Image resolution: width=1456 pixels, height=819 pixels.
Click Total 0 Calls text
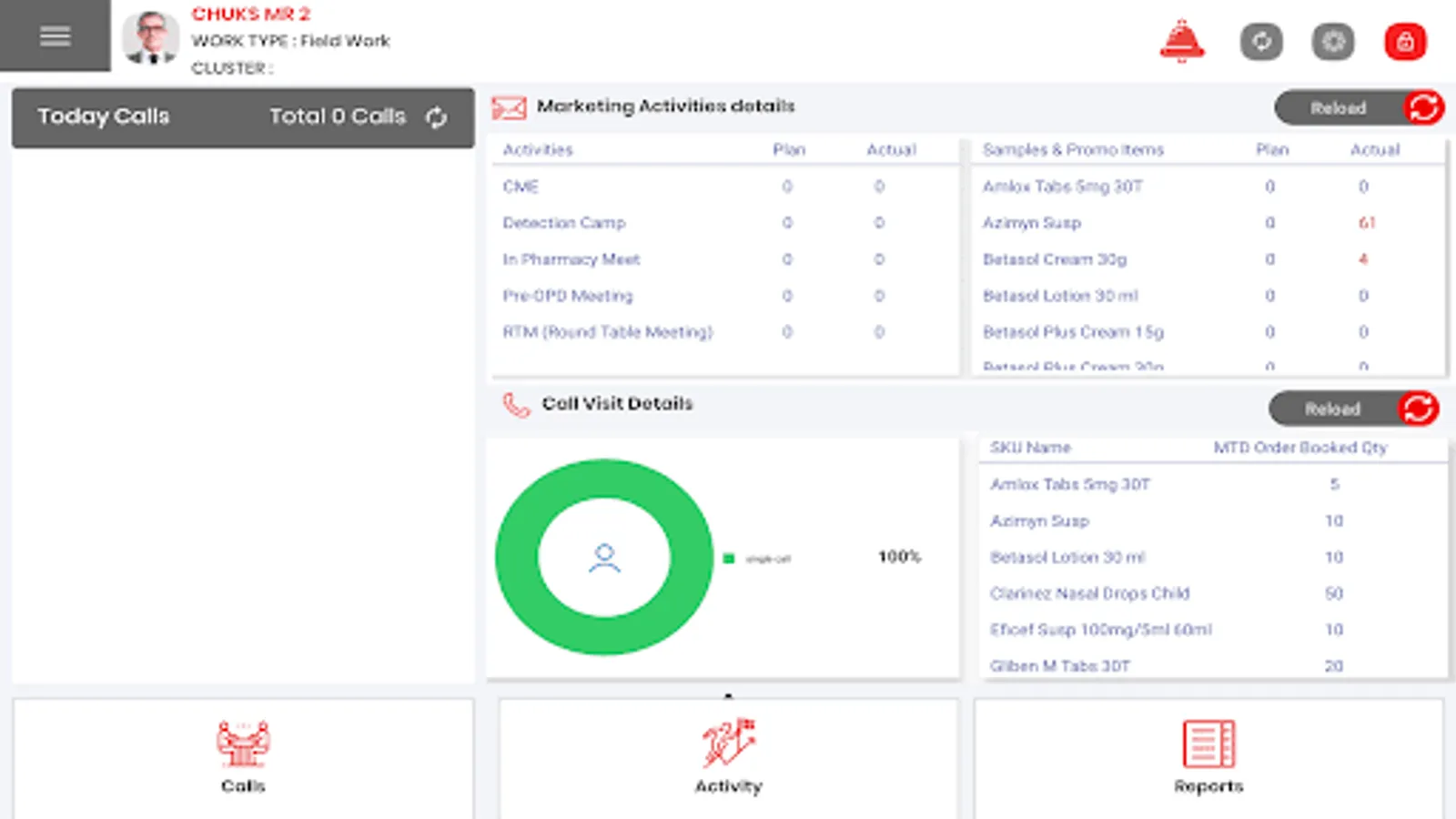click(x=338, y=116)
